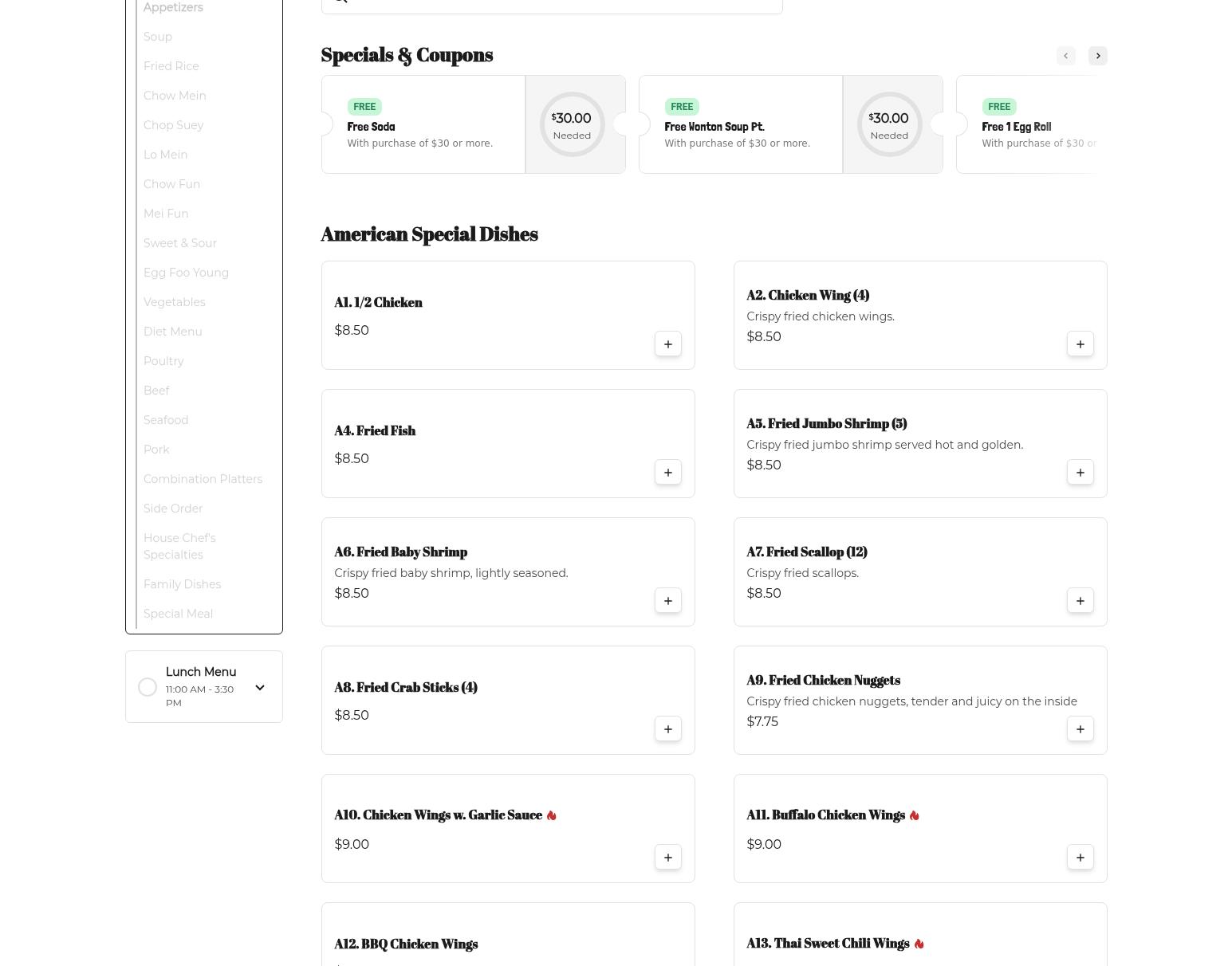Select Chow Fun category

tap(172, 184)
